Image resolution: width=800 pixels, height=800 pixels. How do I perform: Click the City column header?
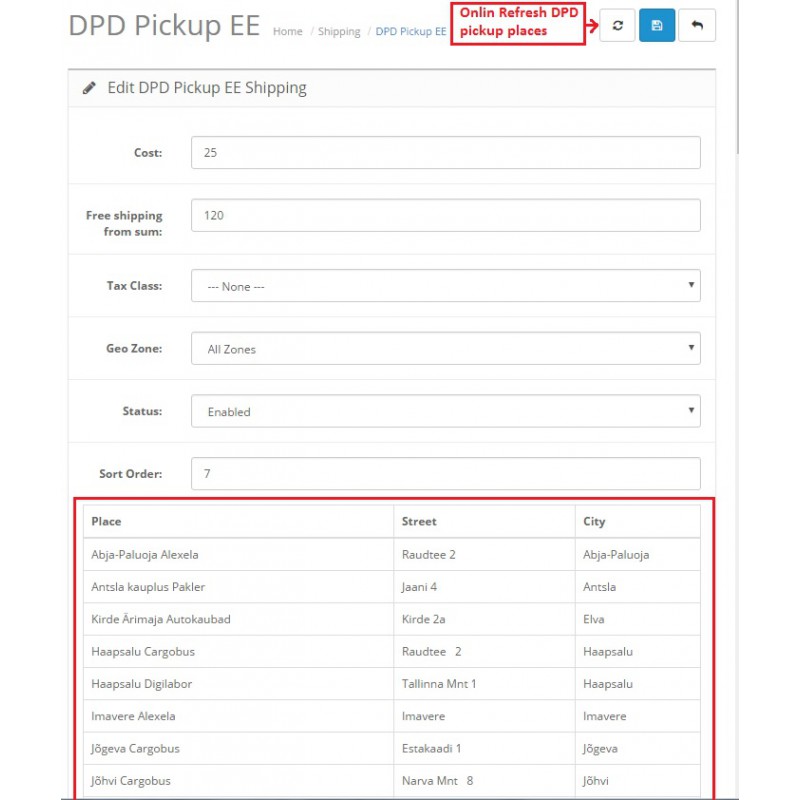pos(594,521)
